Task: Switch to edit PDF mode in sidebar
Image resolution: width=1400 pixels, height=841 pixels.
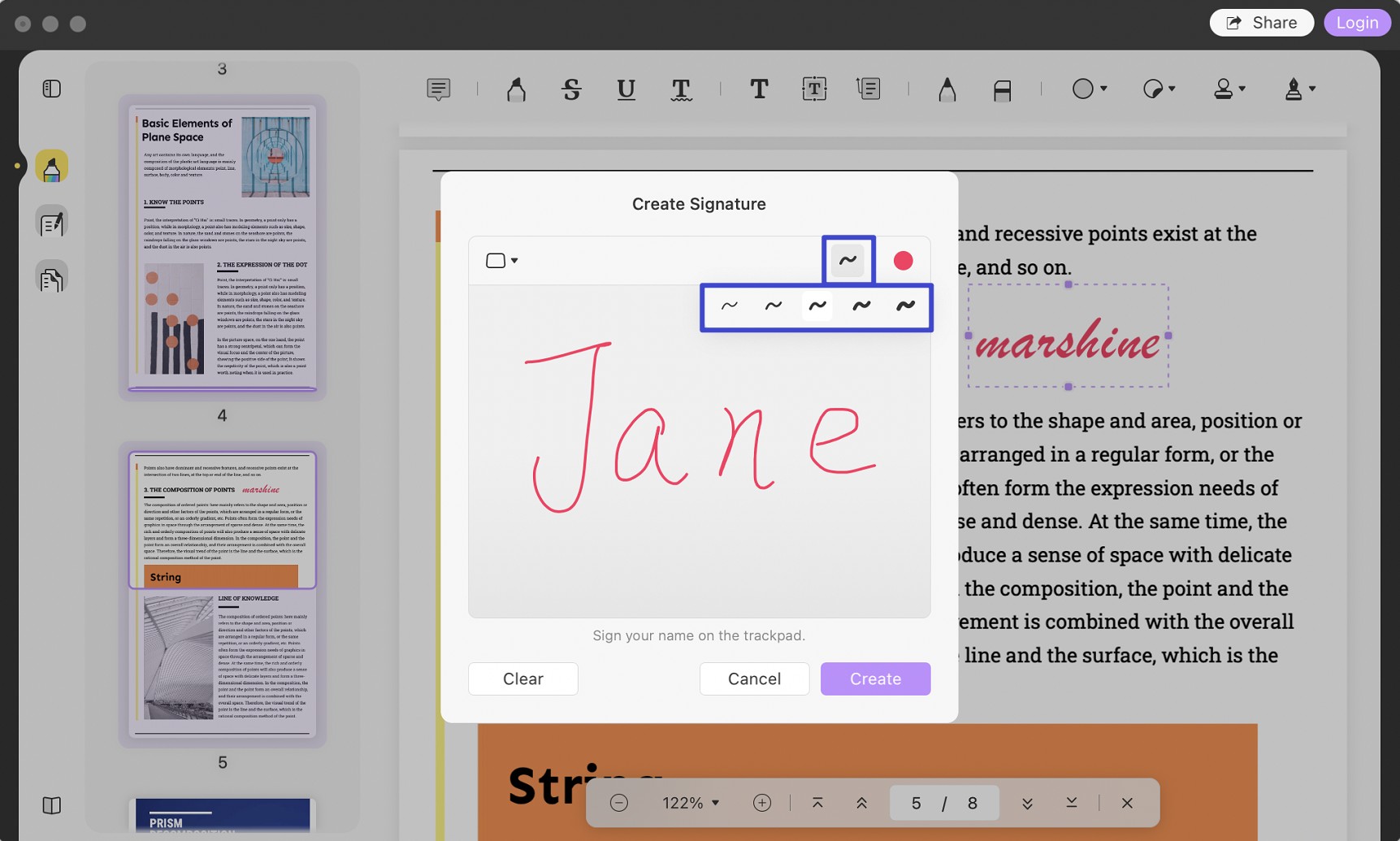Action: [x=52, y=223]
